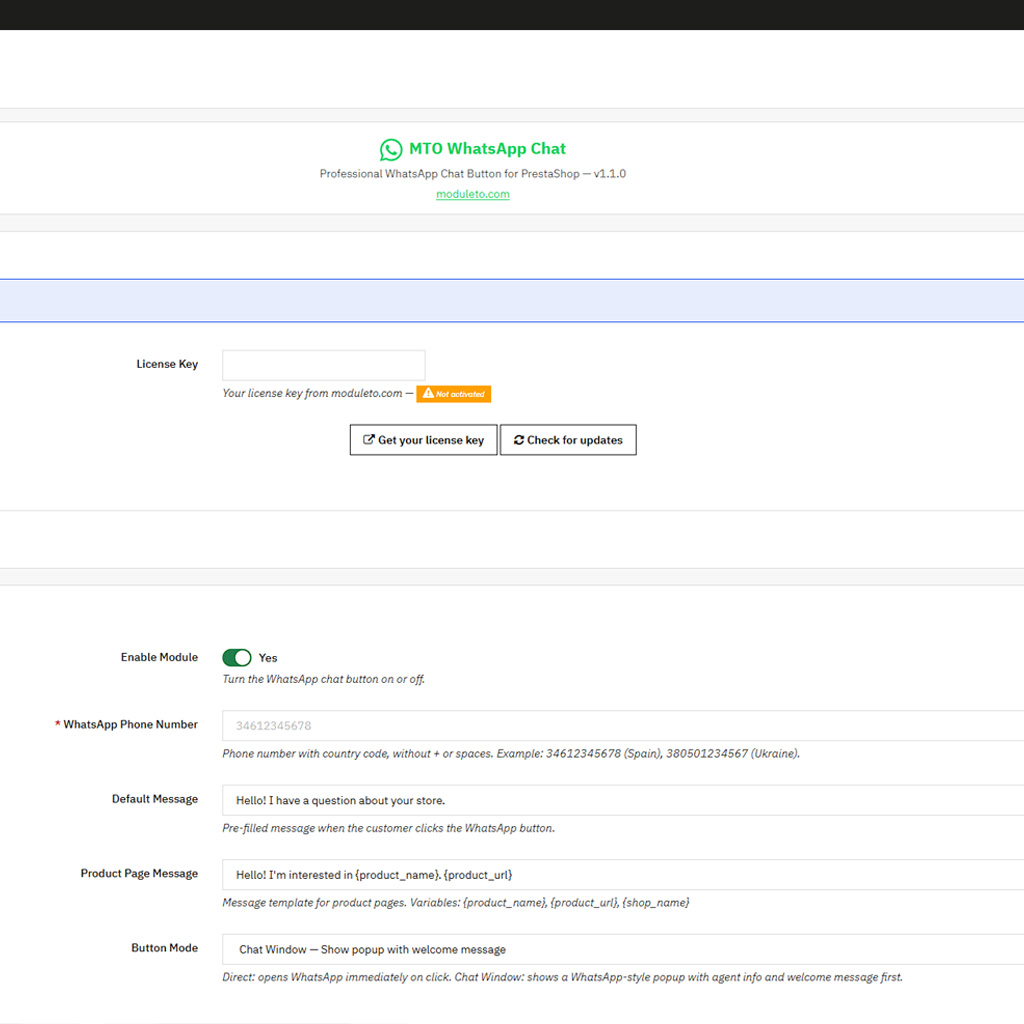Open the Button Mode dropdown
Screen dimensions: 1024x1024
pos(622,949)
